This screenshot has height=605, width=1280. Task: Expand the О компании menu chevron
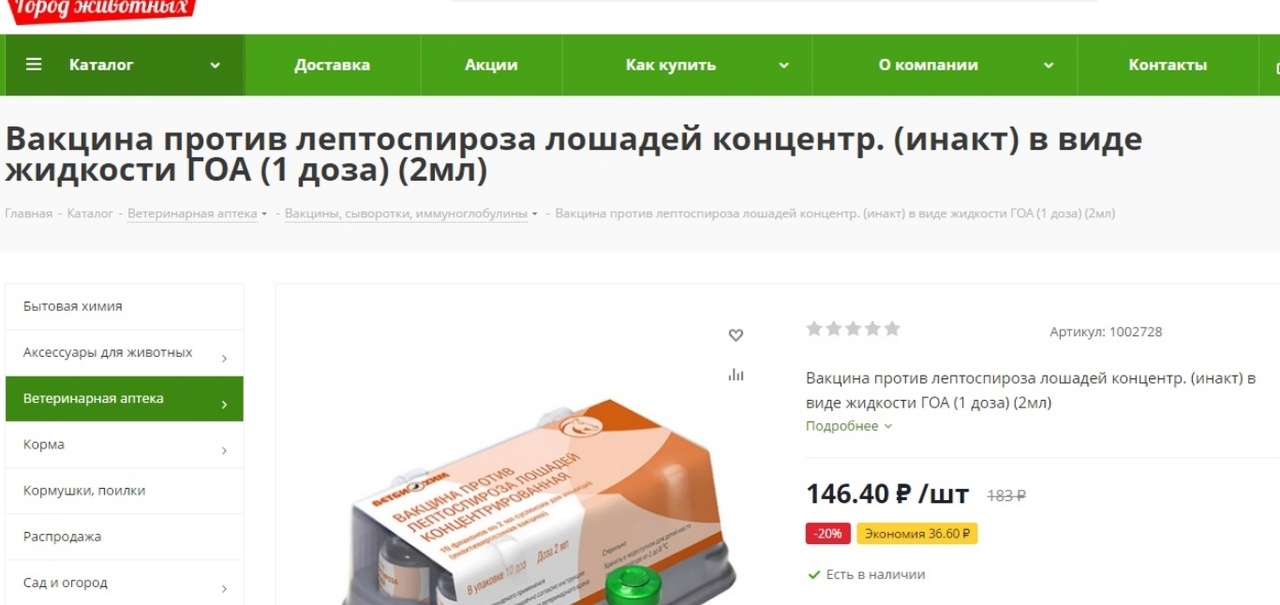point(1048,66)
